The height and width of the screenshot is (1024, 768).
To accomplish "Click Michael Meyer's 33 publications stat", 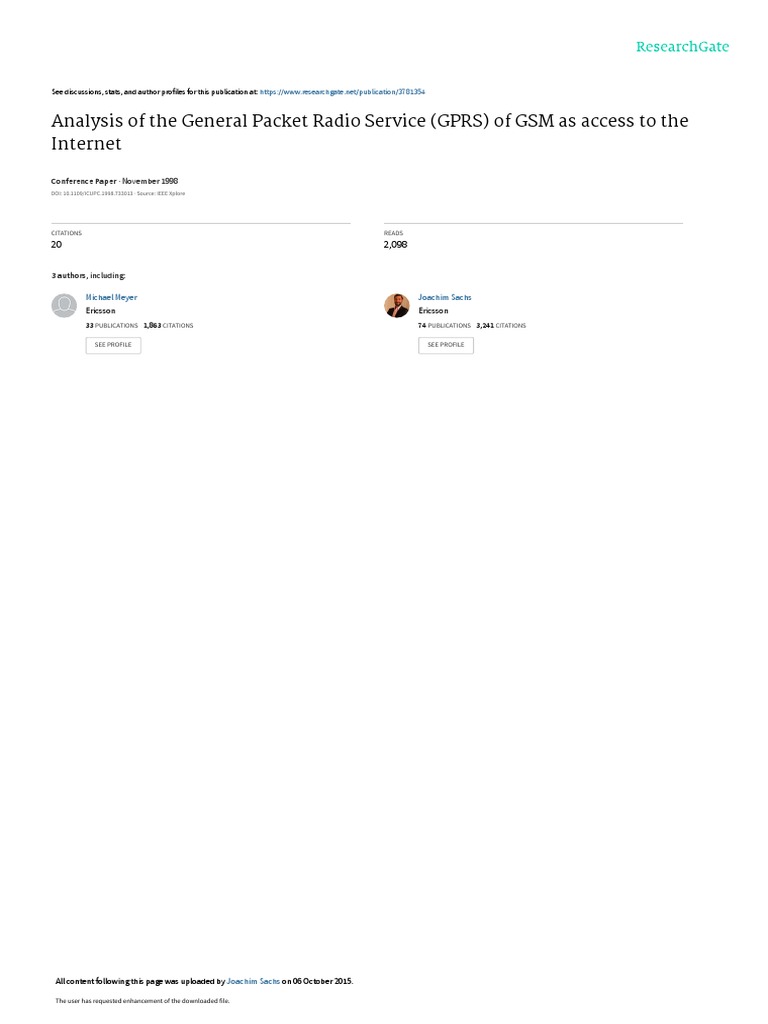I will 112,325.
